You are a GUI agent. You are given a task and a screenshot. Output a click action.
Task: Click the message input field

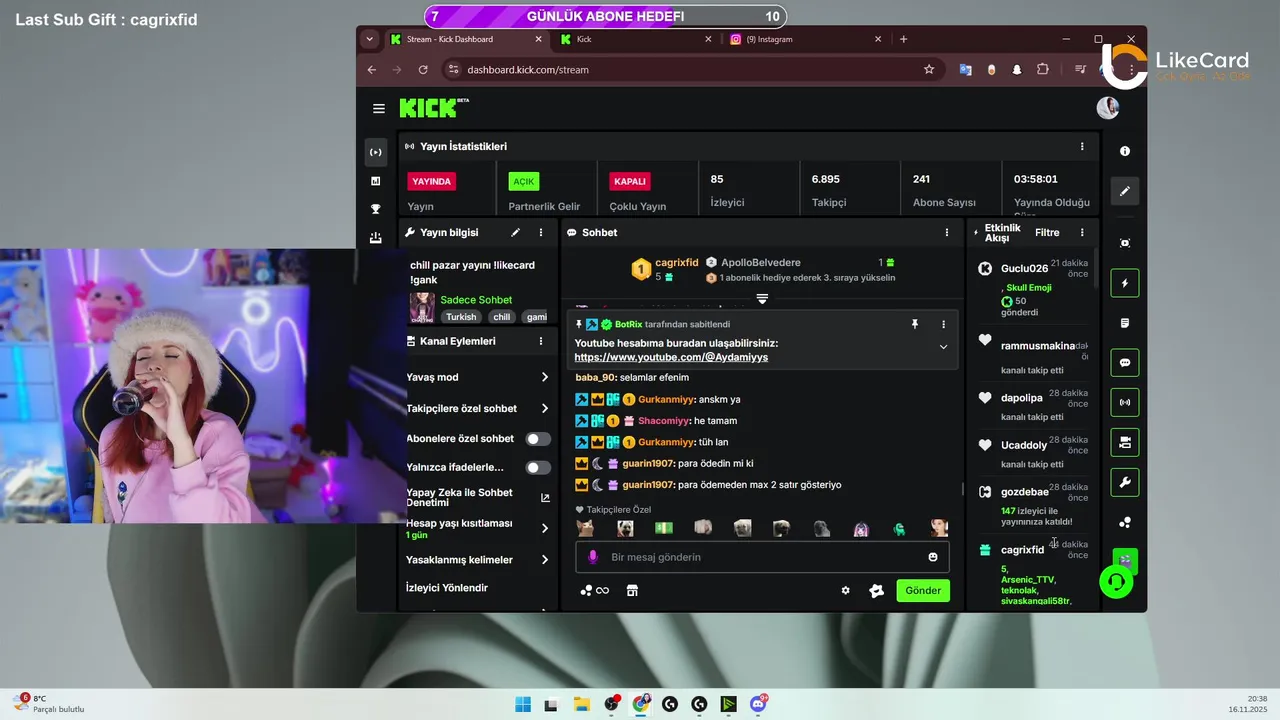coord(762,557)
